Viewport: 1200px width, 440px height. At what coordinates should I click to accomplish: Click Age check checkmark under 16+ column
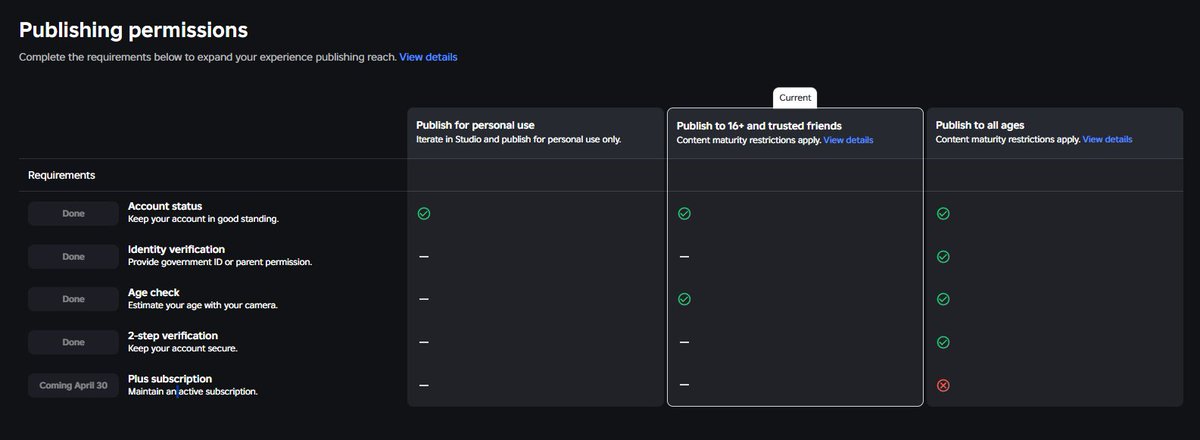(684, 299)
